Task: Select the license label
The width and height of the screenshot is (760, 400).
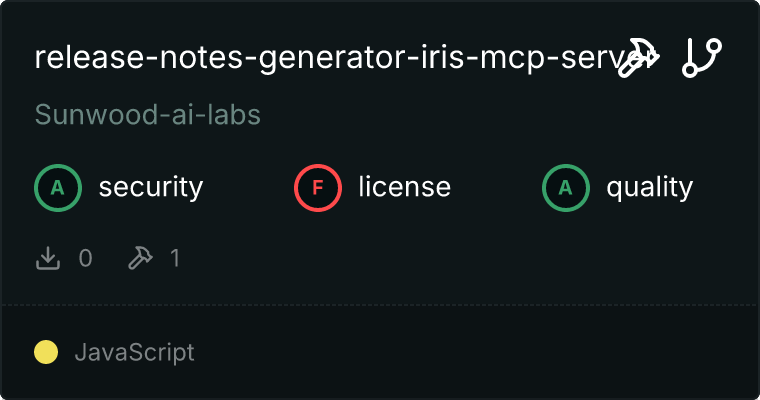Action: tap(404, 187)
